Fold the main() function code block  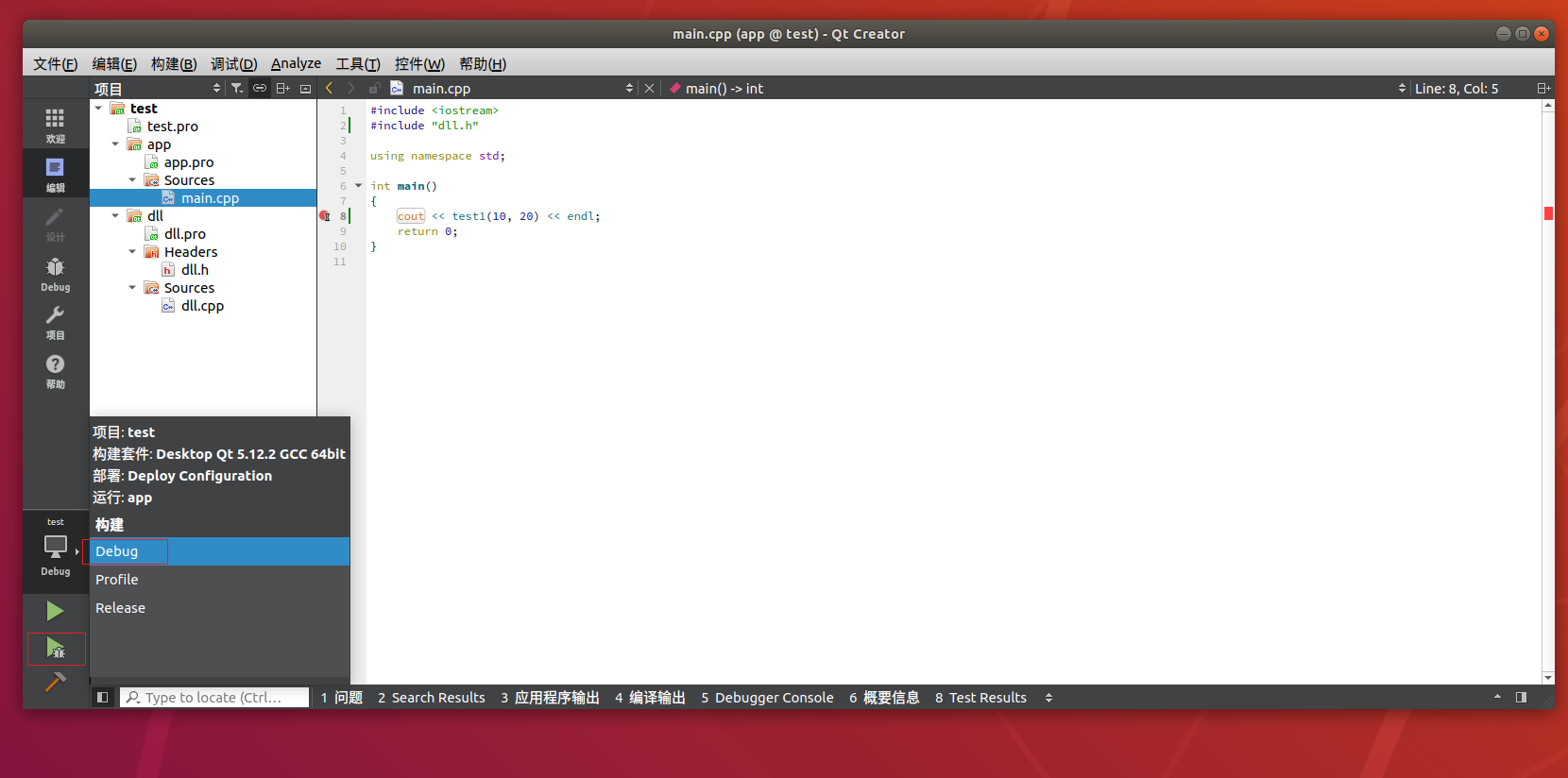coord(358,186)
